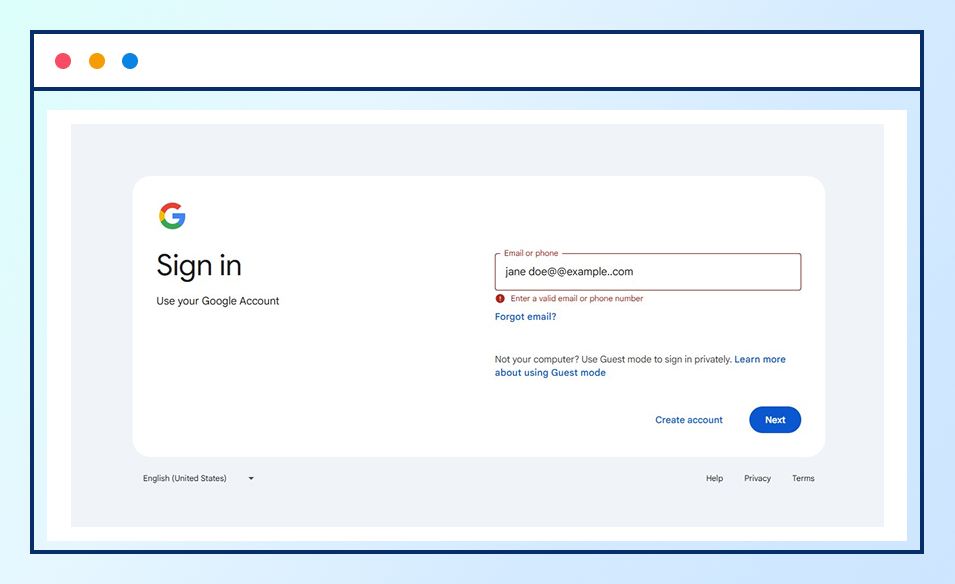The image size is (955, 584).
Task: Open the language selection dropdown
Action: [x=197, y=478]
